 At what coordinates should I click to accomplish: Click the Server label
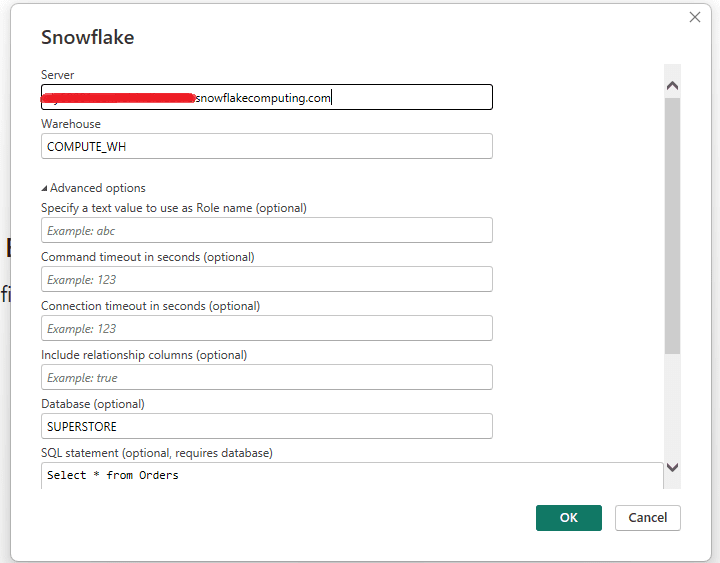point(57,75)
